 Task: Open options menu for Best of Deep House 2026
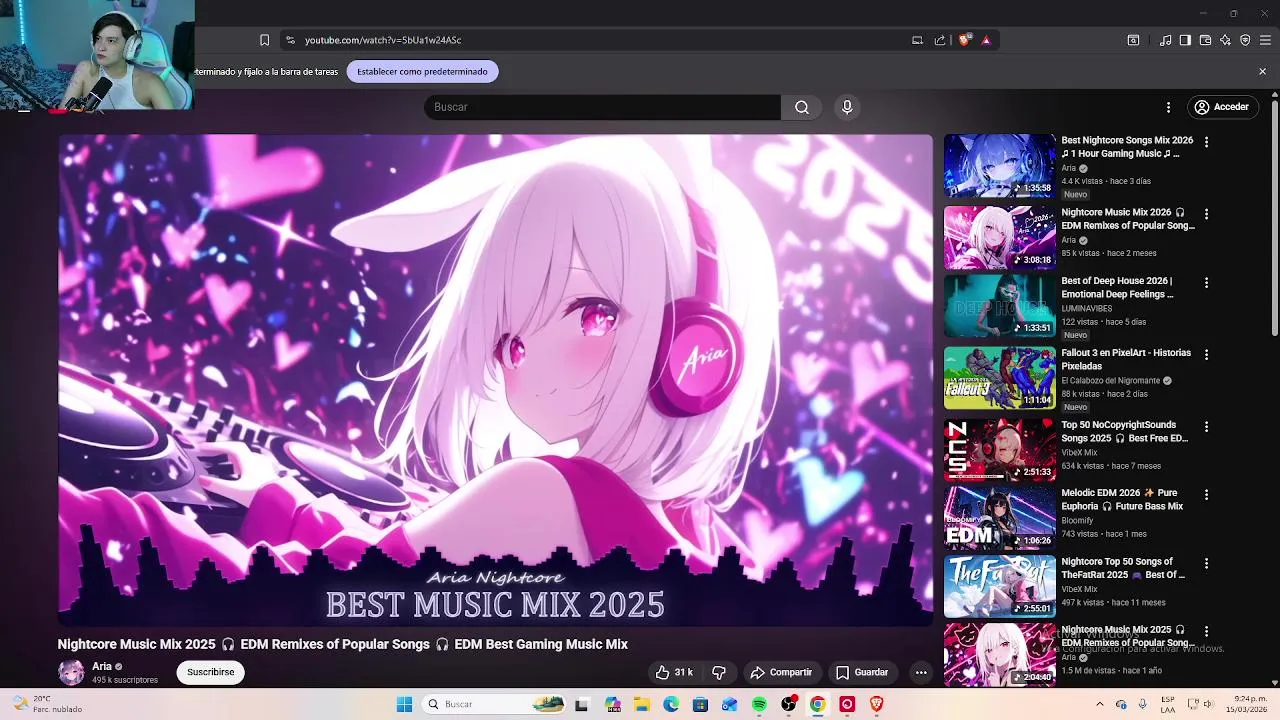pos(1206,283)
